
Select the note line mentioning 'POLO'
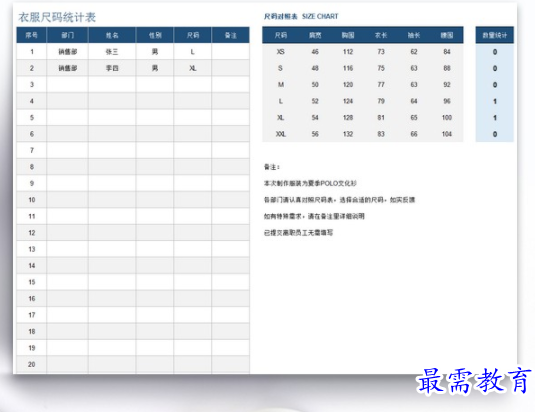pos(310,183)
